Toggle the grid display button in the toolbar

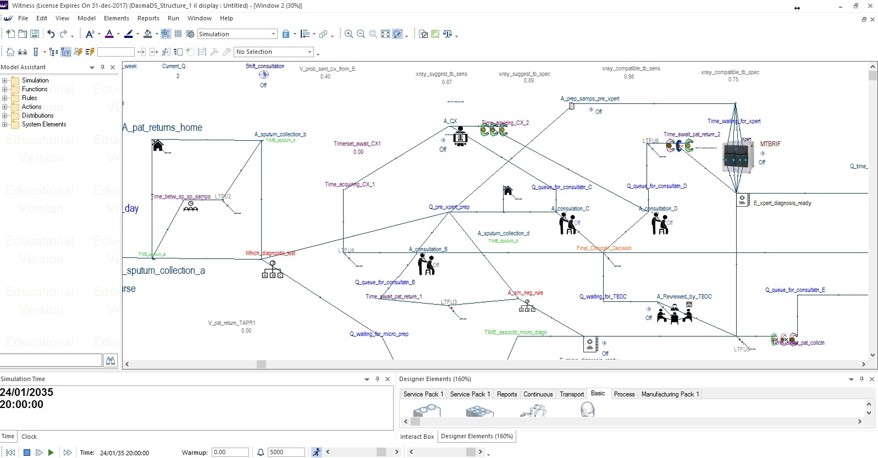tap(178, 34)
